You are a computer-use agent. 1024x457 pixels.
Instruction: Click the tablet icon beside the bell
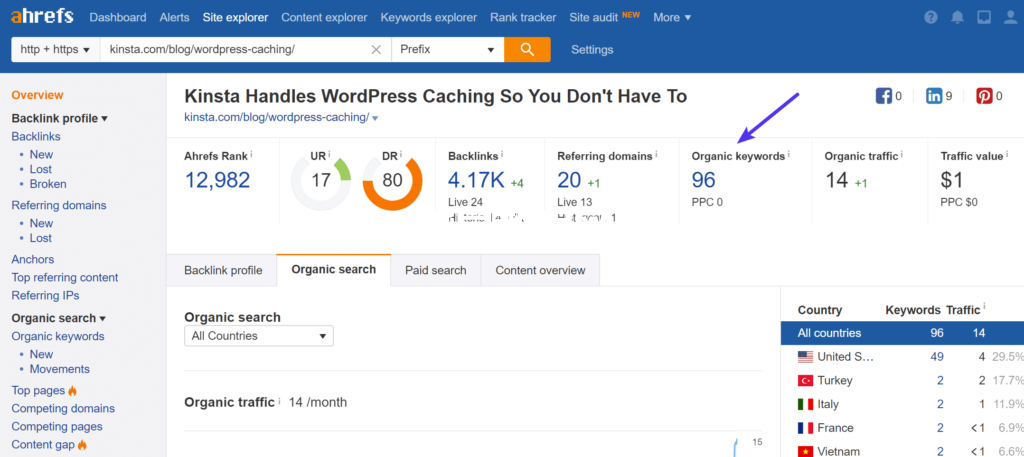(x=984, y=18)
